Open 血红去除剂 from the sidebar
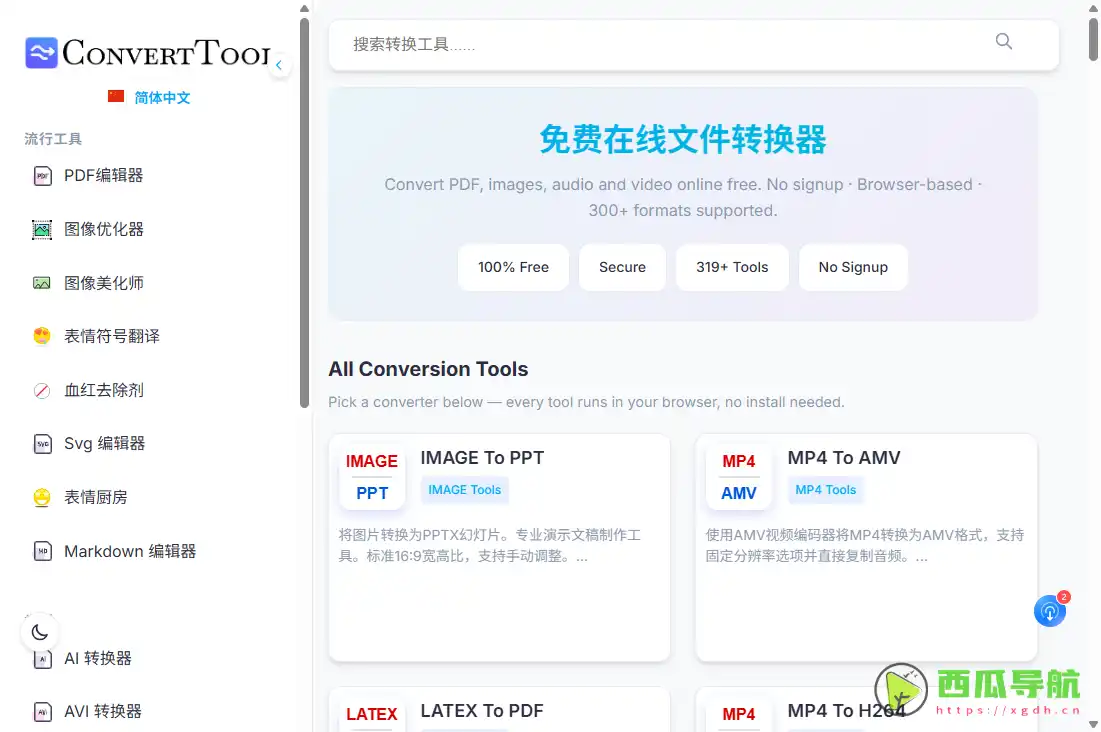Viewport: 1101px width, 732px height. tap(103, 391)
